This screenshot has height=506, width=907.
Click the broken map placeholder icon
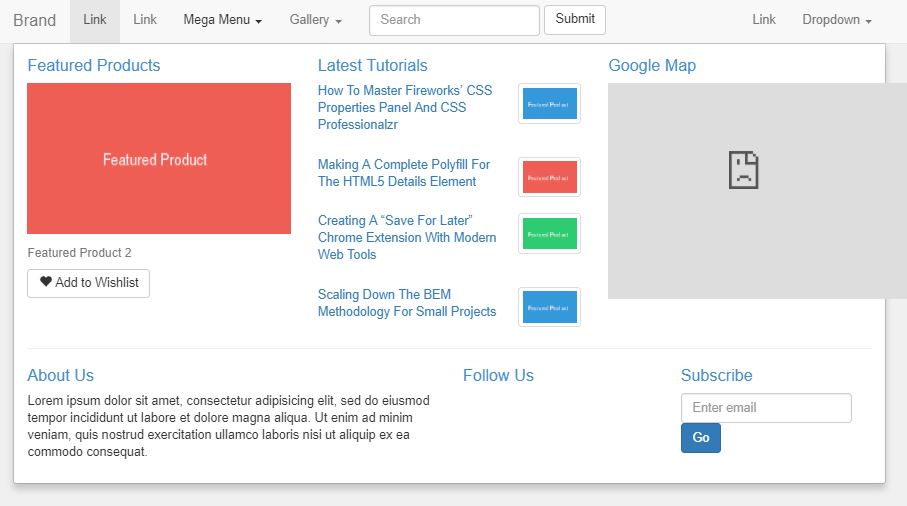[743, 171]
